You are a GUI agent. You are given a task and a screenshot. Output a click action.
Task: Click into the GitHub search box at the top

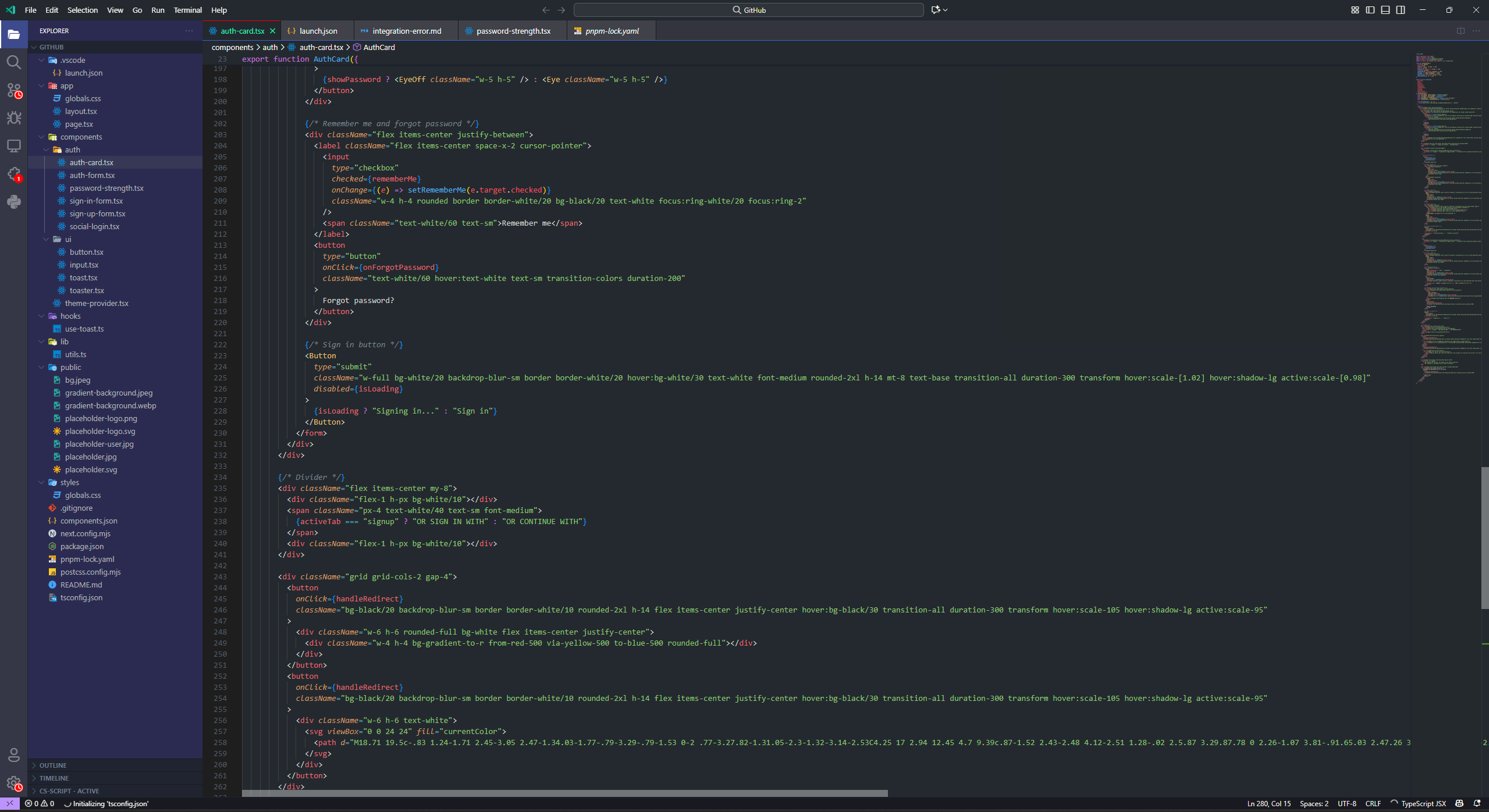[x=748, y=10]
